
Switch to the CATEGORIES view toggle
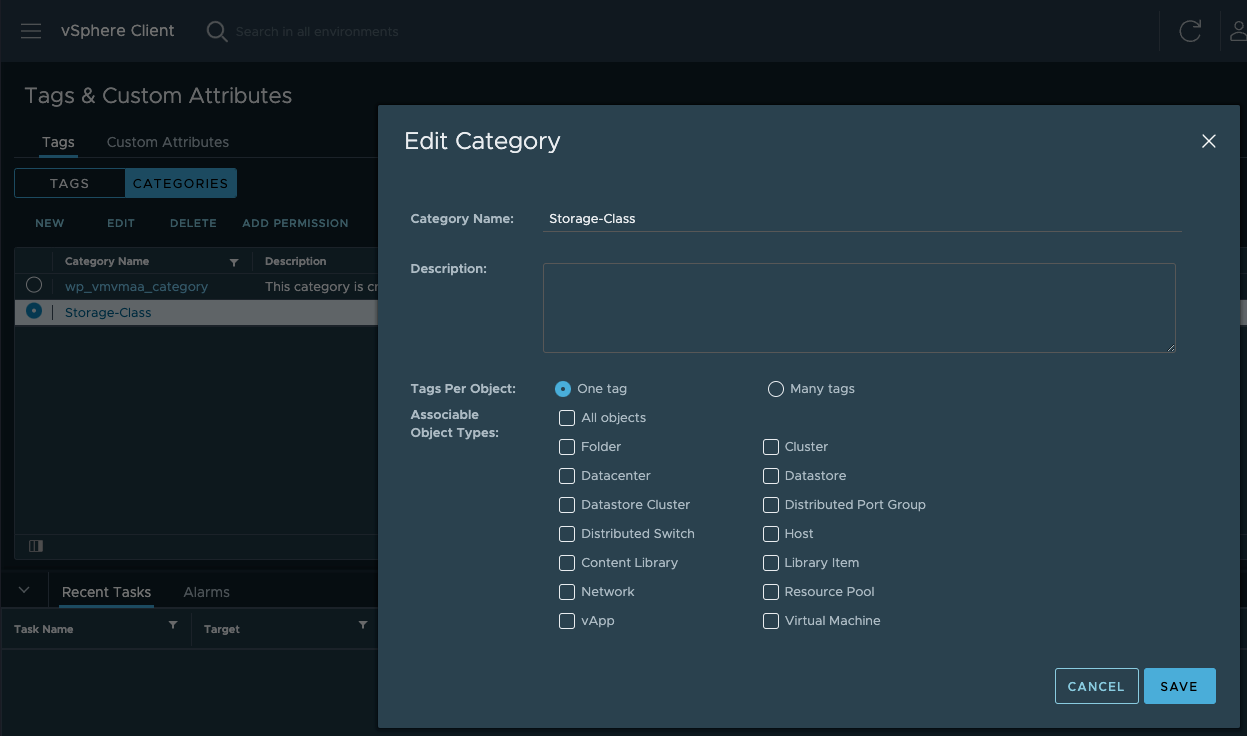tap(181, 183)
